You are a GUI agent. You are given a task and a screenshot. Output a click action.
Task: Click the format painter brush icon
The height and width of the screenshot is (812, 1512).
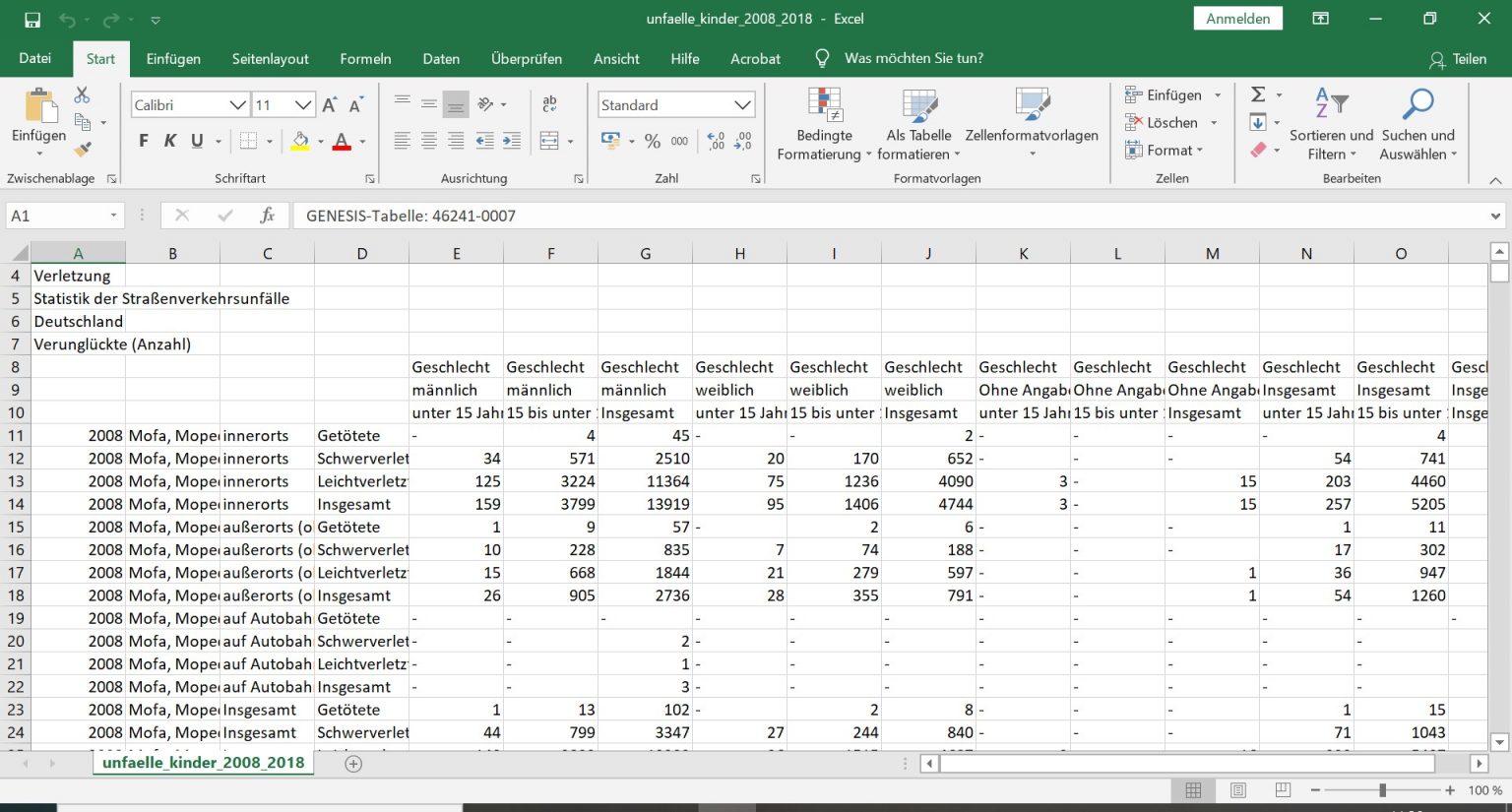(83, 150)
